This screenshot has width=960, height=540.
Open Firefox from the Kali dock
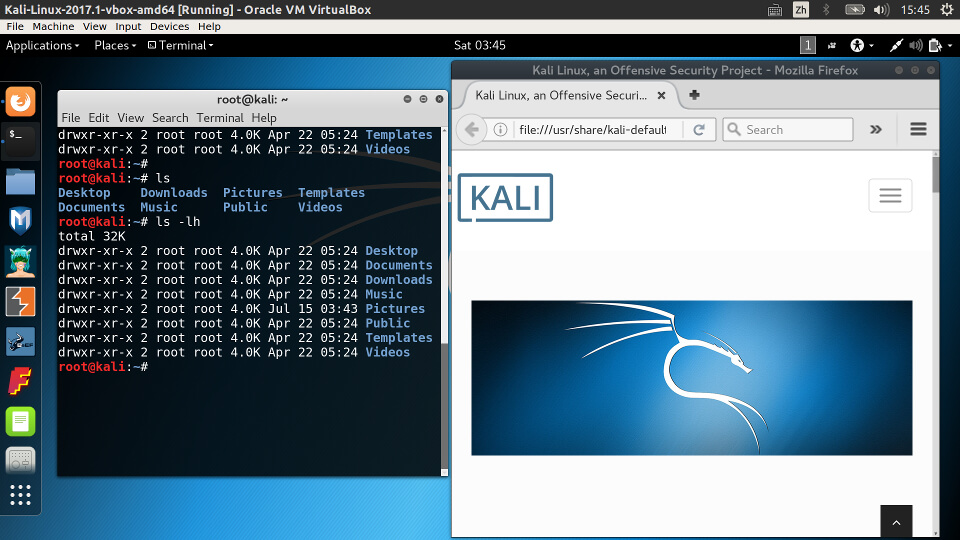point(21,101)
